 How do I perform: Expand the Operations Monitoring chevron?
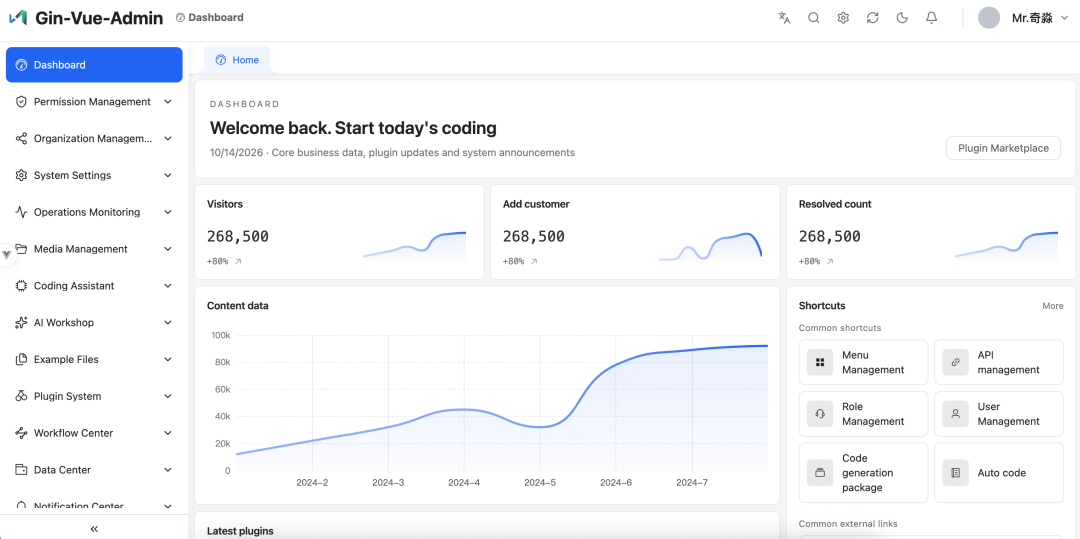coord(168,212)
